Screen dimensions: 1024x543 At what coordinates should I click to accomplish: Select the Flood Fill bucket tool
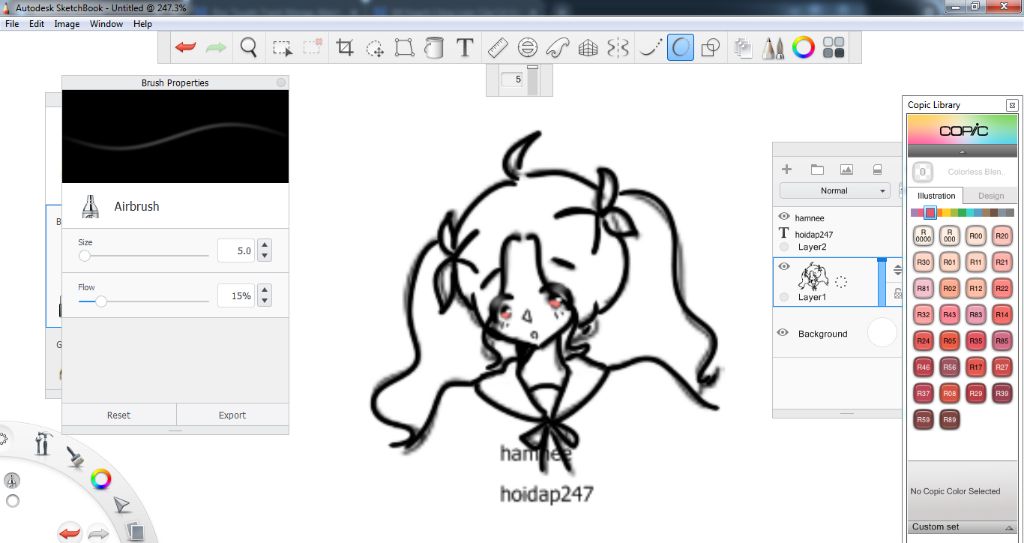pyautogui.click(x=434, y=48)
